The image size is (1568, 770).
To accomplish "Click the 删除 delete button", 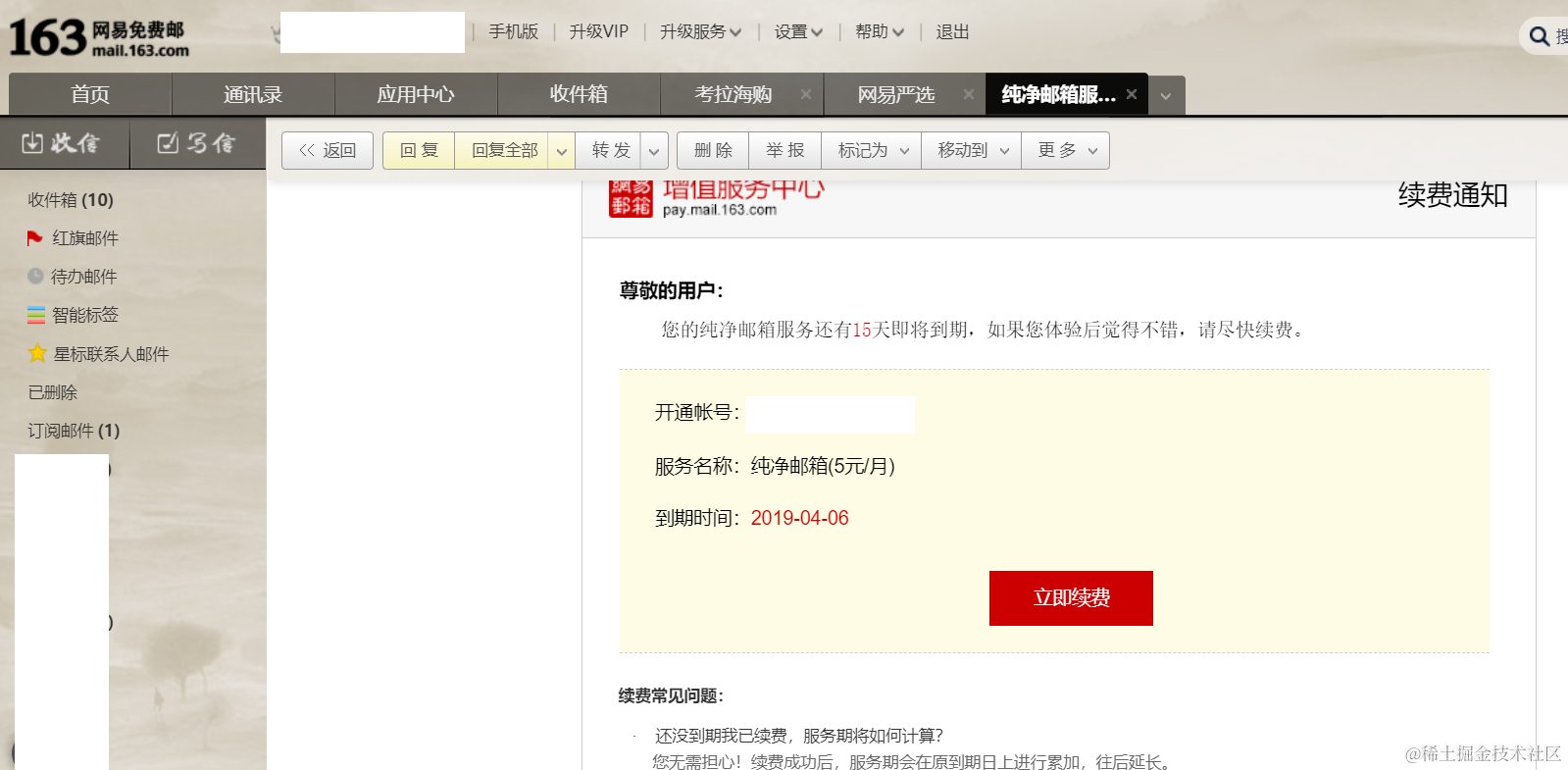I will pos(713,151).
